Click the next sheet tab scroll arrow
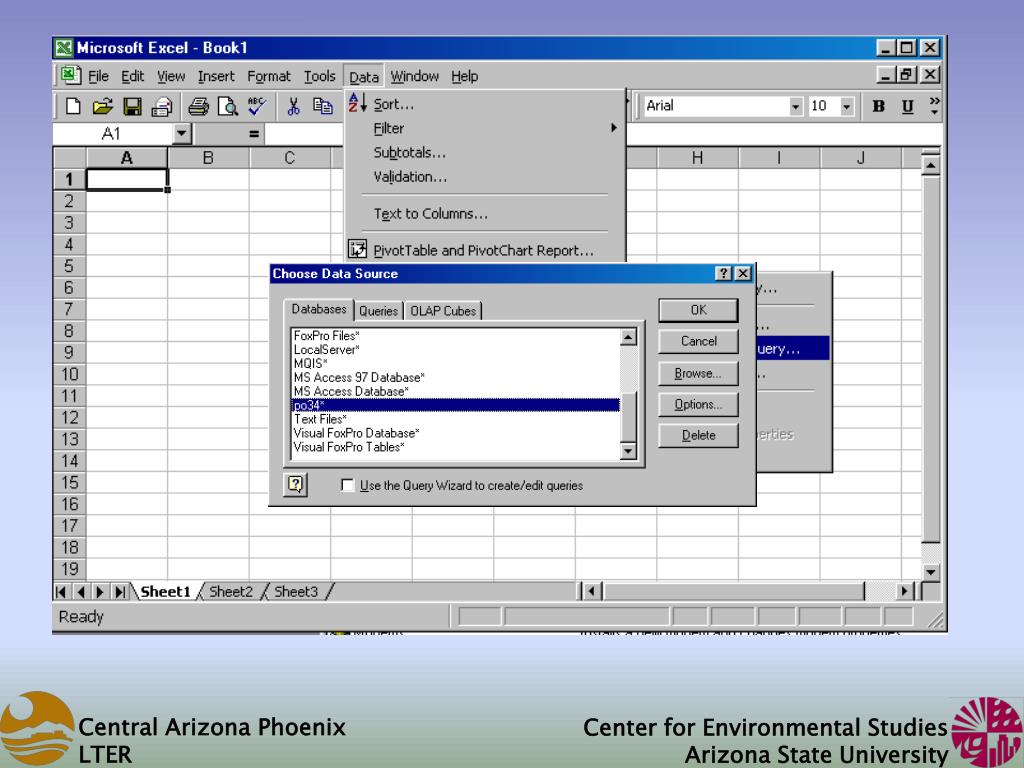Viewport: 1024px width, 768px height. click(100, 592)
